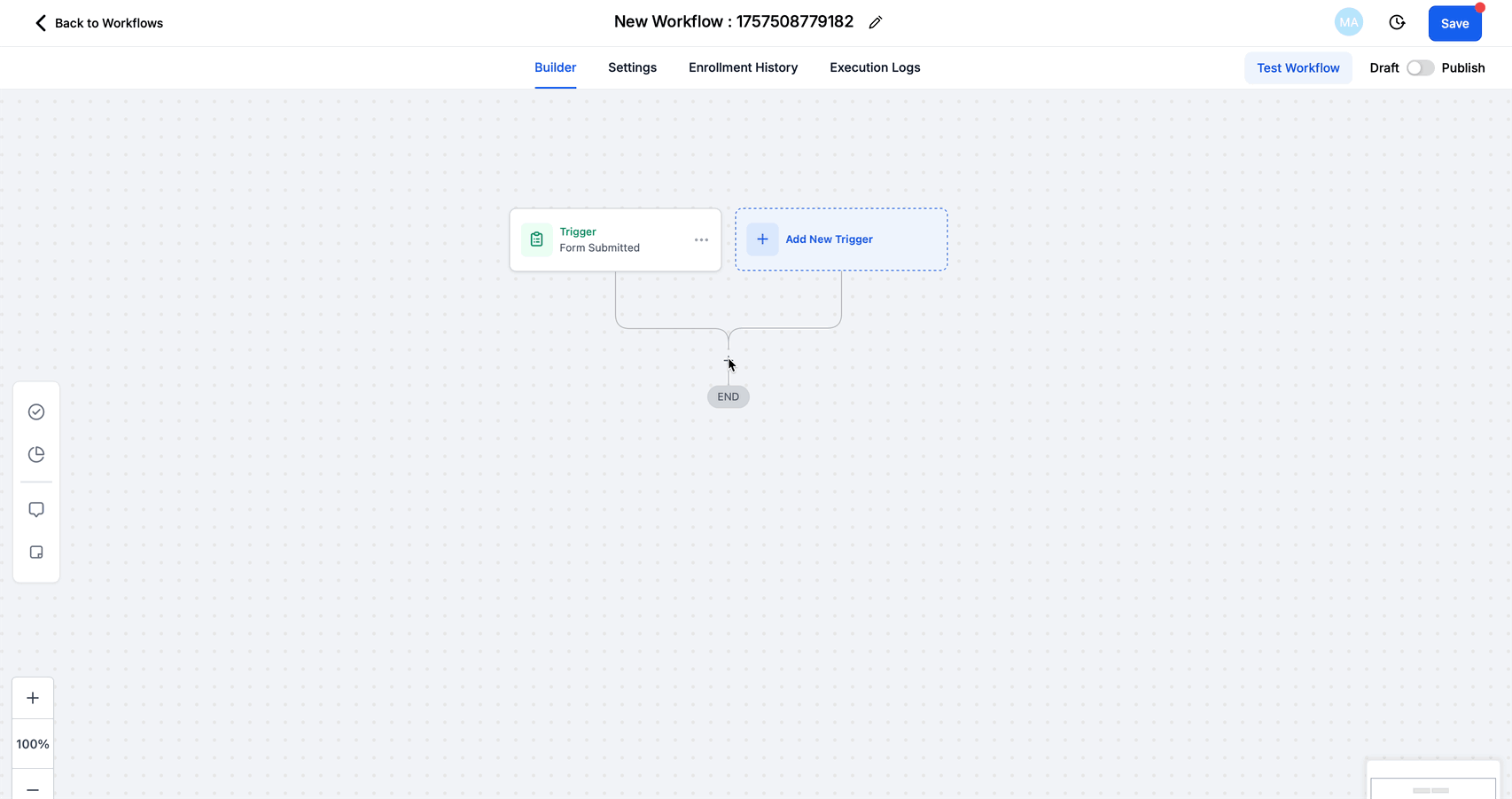1512x799 pixels.
Task: Open the Execution Logs tab
Action: pyautogui.click(x=875, y=67)
